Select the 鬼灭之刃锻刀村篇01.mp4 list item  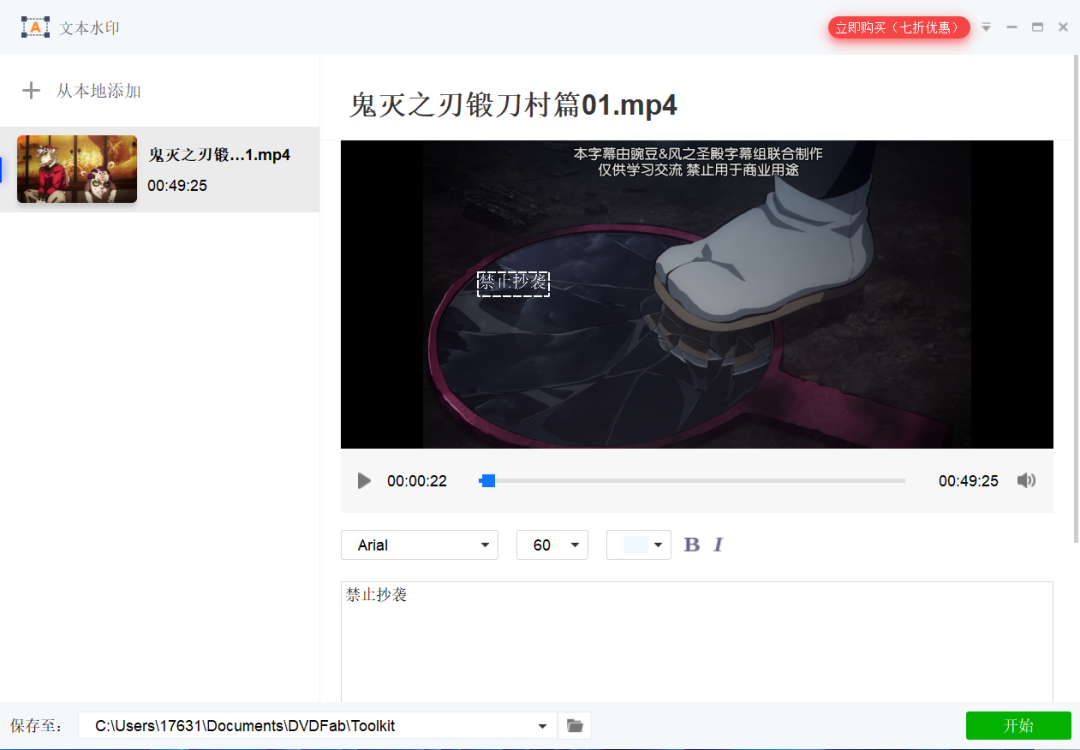tap(160, 170)
